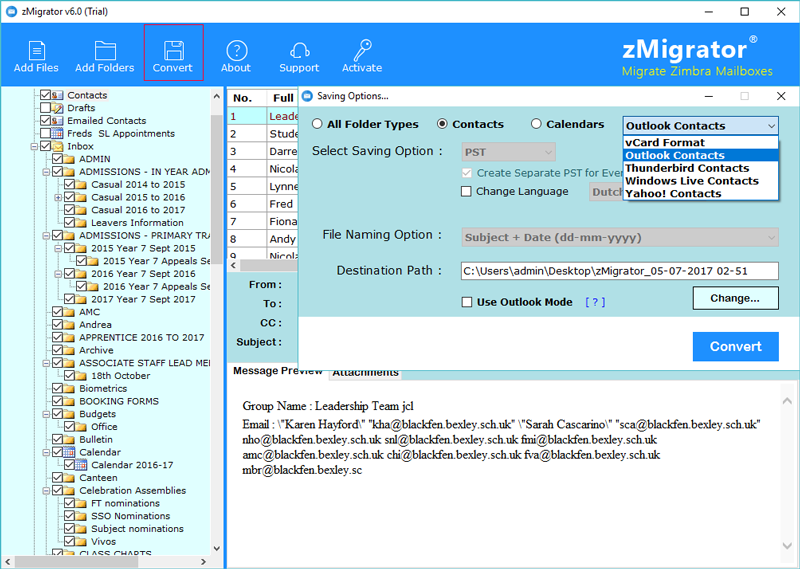
Task: Click the Archive folder icon
Action: pos(70,350)
